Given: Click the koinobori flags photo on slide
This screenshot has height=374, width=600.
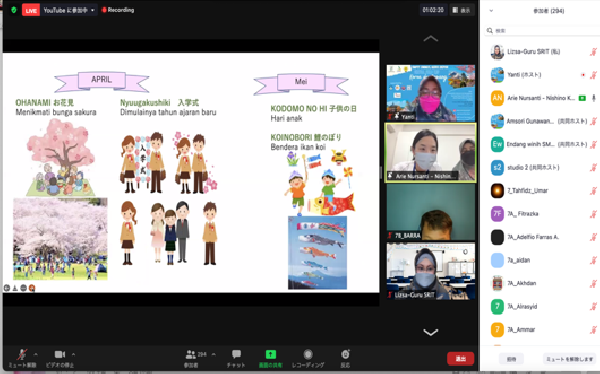Looking at the screenshot, I should pos(318,253).
